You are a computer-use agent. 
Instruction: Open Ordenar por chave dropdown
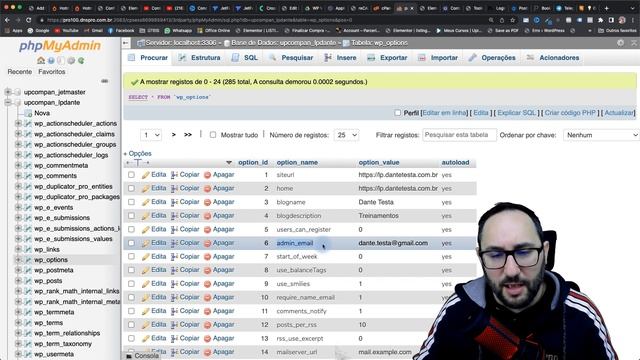click(x=601, y=135)
